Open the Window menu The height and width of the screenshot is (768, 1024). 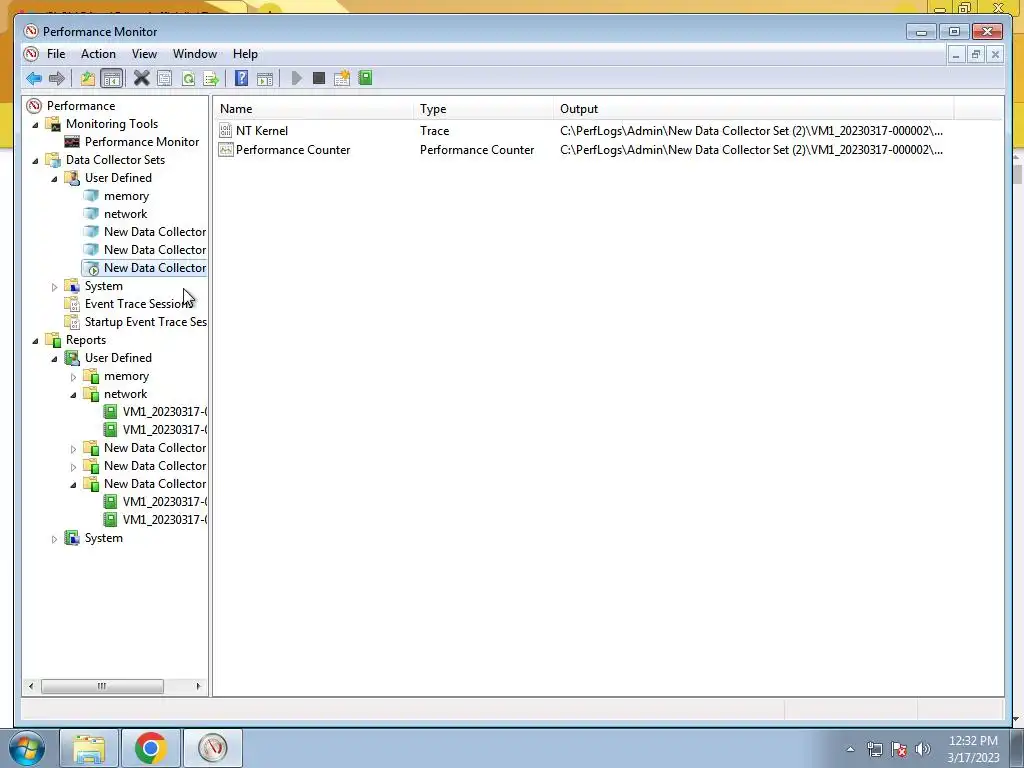click(195, 54)
